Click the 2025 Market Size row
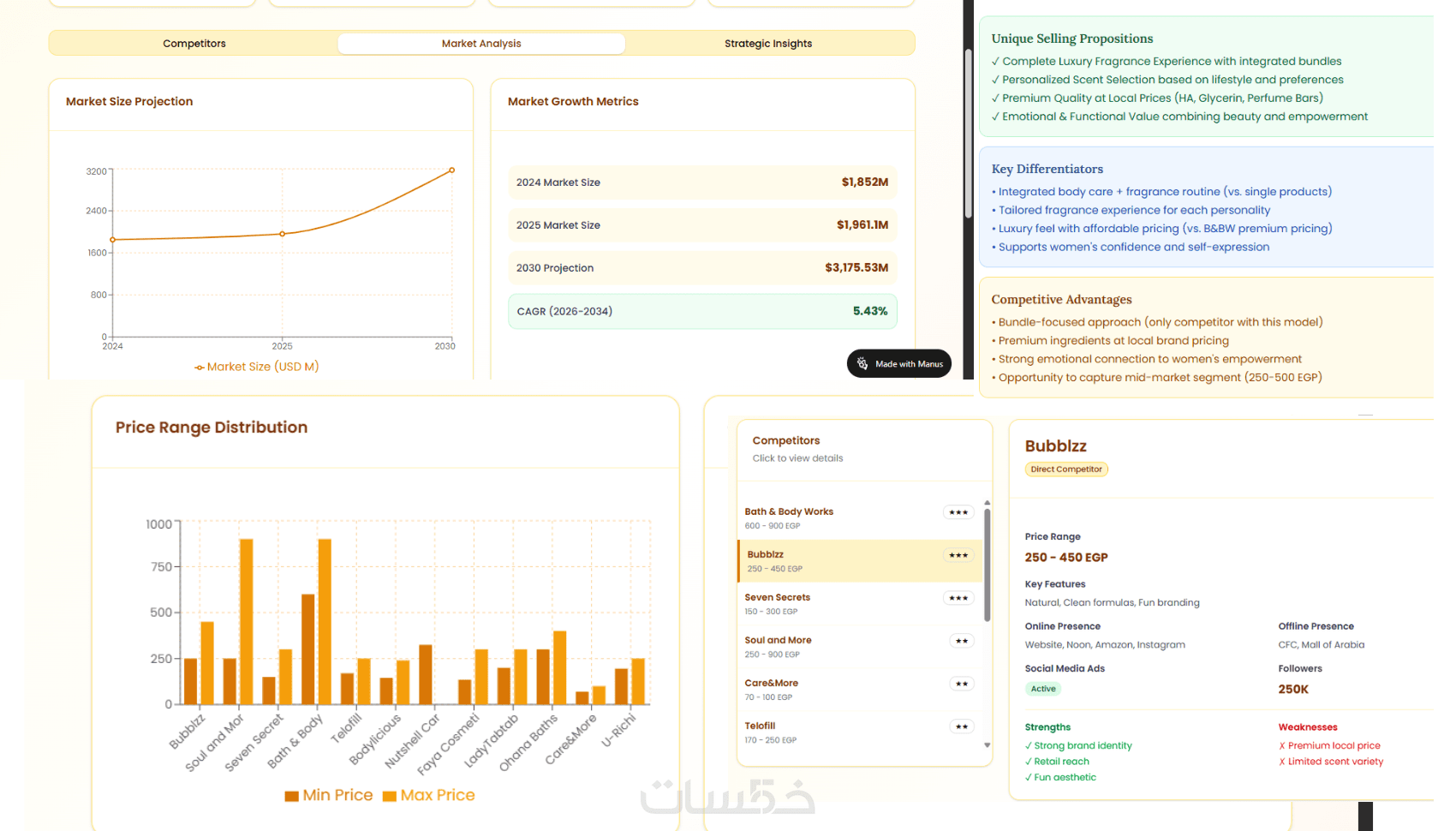1456x831 pixels. (x=702, y=225)
